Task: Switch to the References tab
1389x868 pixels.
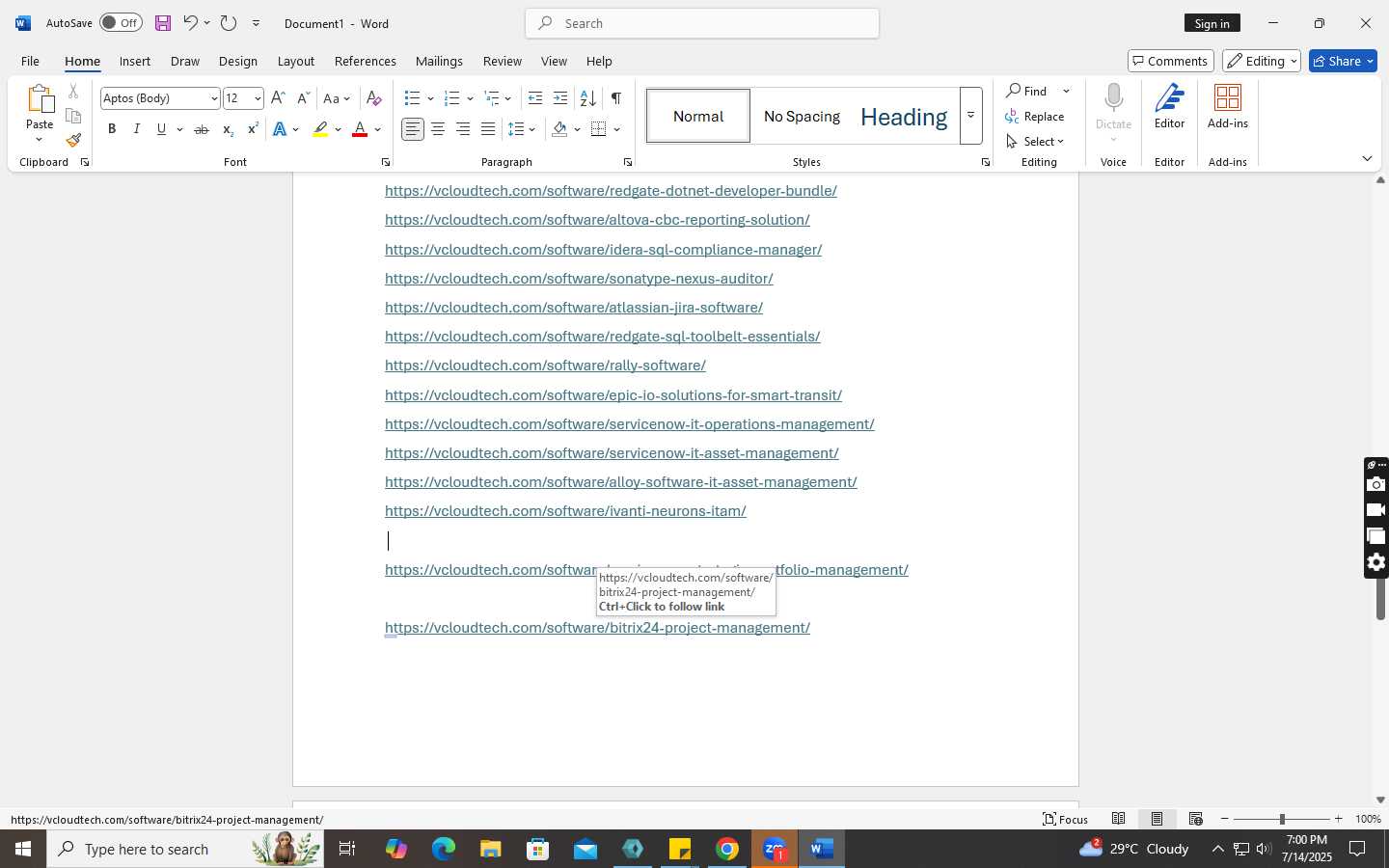Action: click(366, 61)
